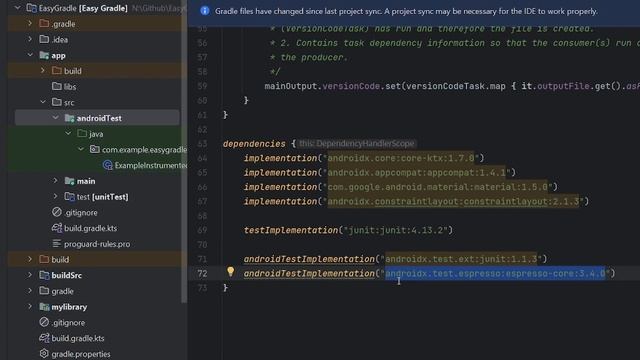Expand the app build folder
Viewport: 640px width, 360px height.
(x=42, y=71)
